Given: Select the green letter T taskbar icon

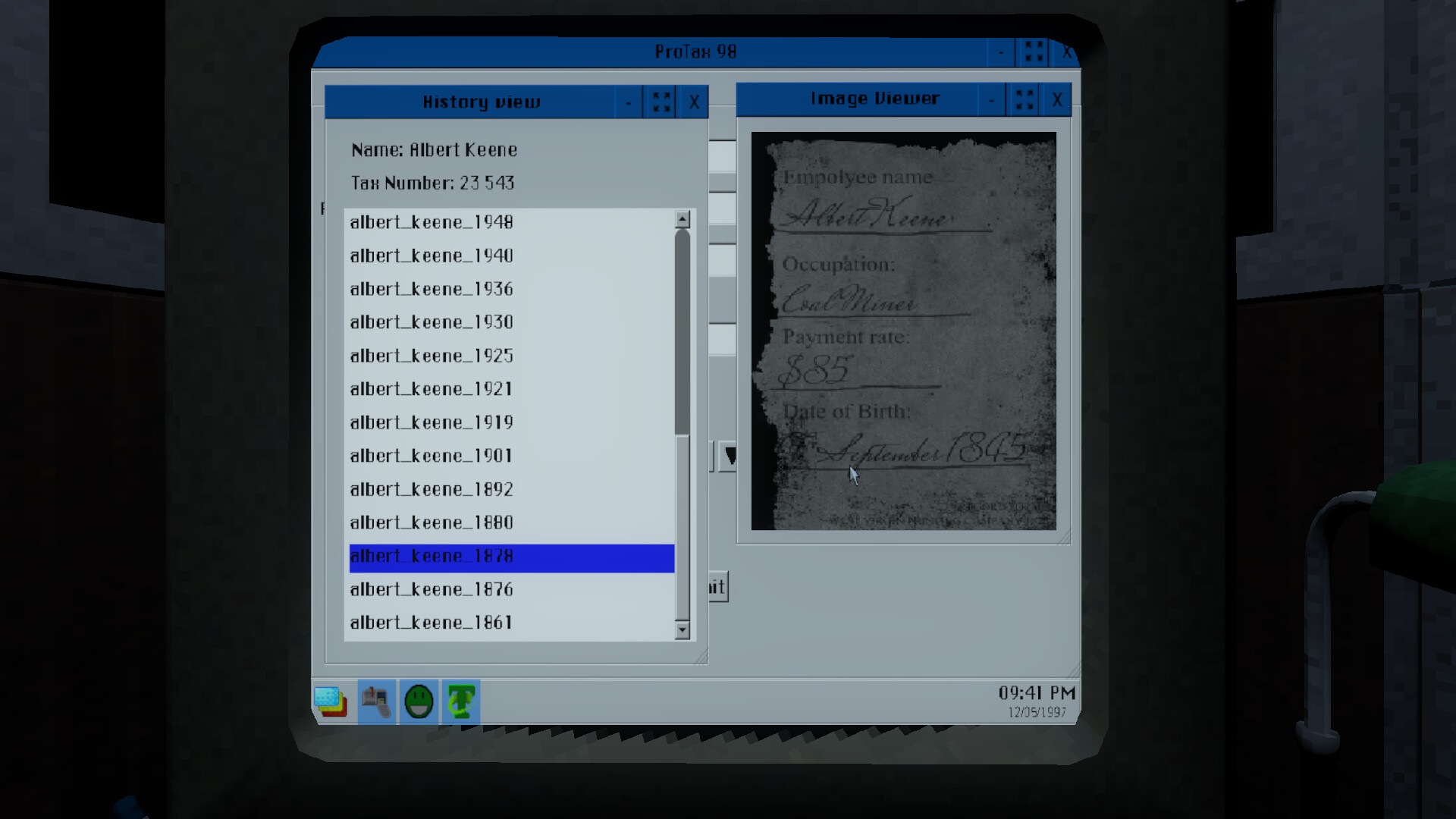Looking at the screenshot, I should (462, 702).
